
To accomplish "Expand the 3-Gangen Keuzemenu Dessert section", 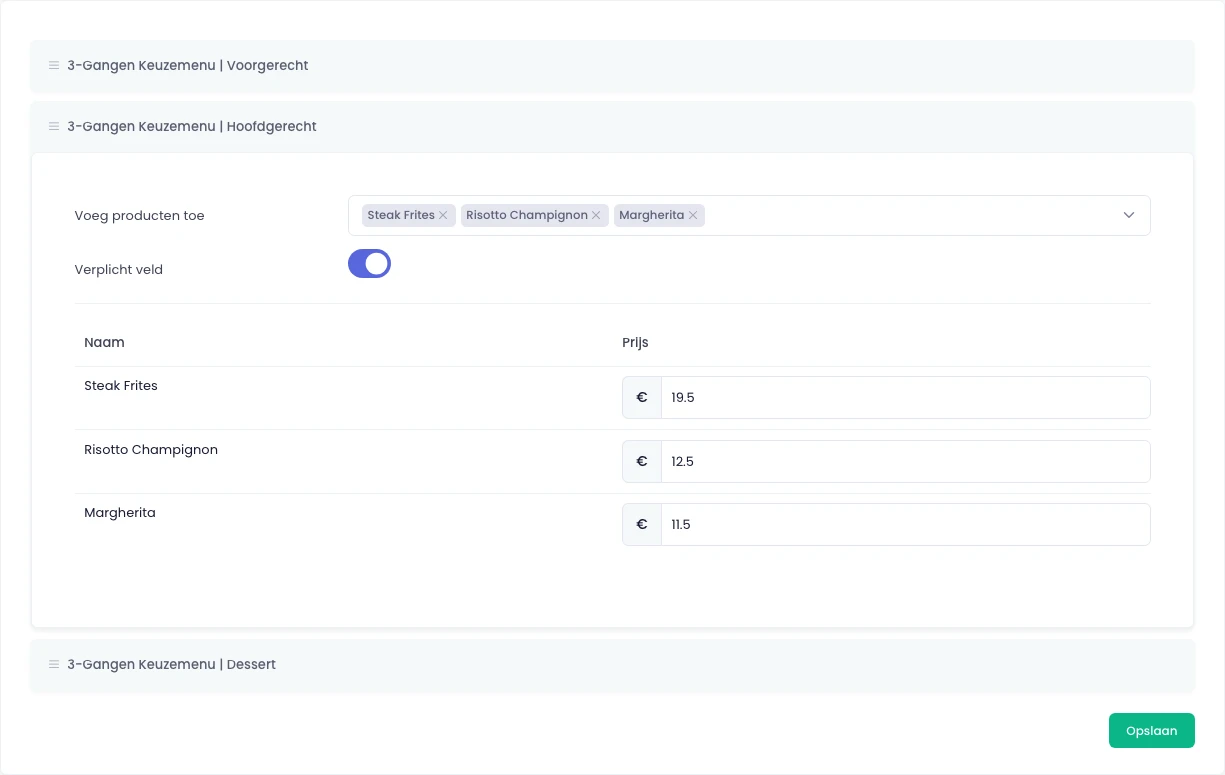I will (x=612, y=665).
